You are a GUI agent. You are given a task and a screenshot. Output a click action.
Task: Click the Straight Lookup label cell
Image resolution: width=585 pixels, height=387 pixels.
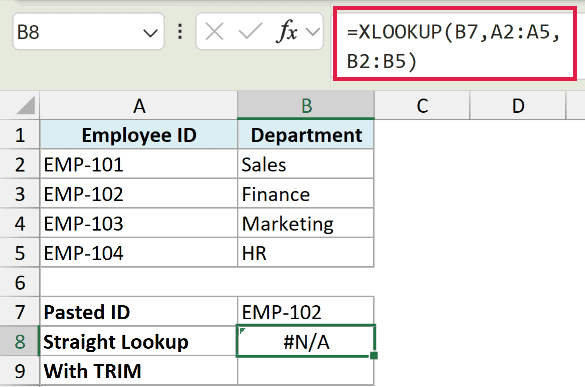coord(139,341)
